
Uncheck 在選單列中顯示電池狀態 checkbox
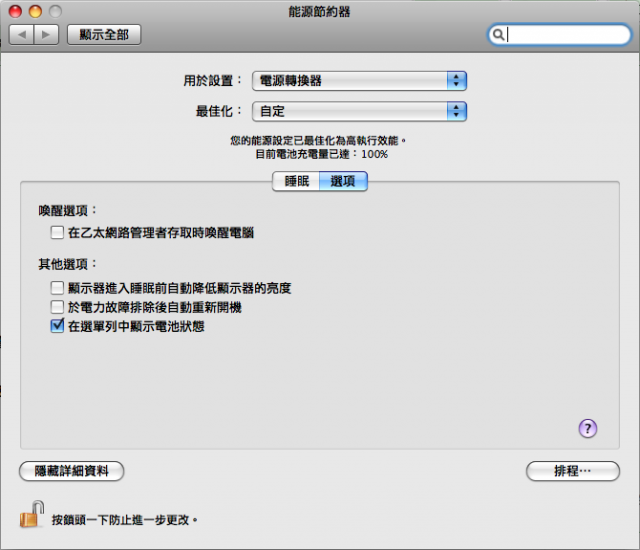coord(57,326)
